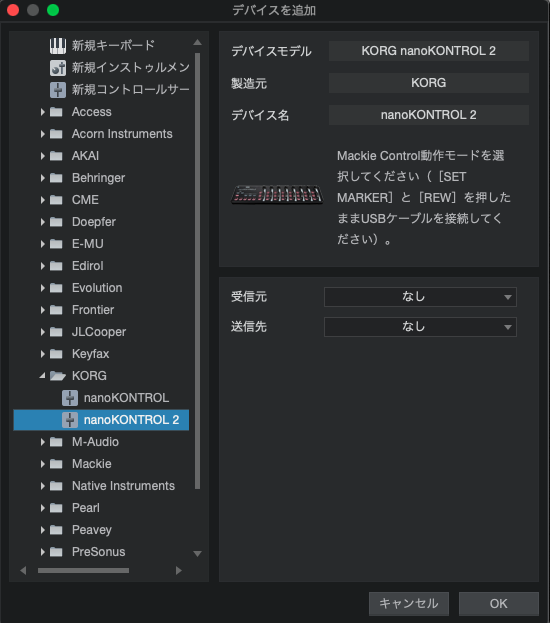Click the キャンセル button
This screenshot has height=623, width=550.
(409, 604)
